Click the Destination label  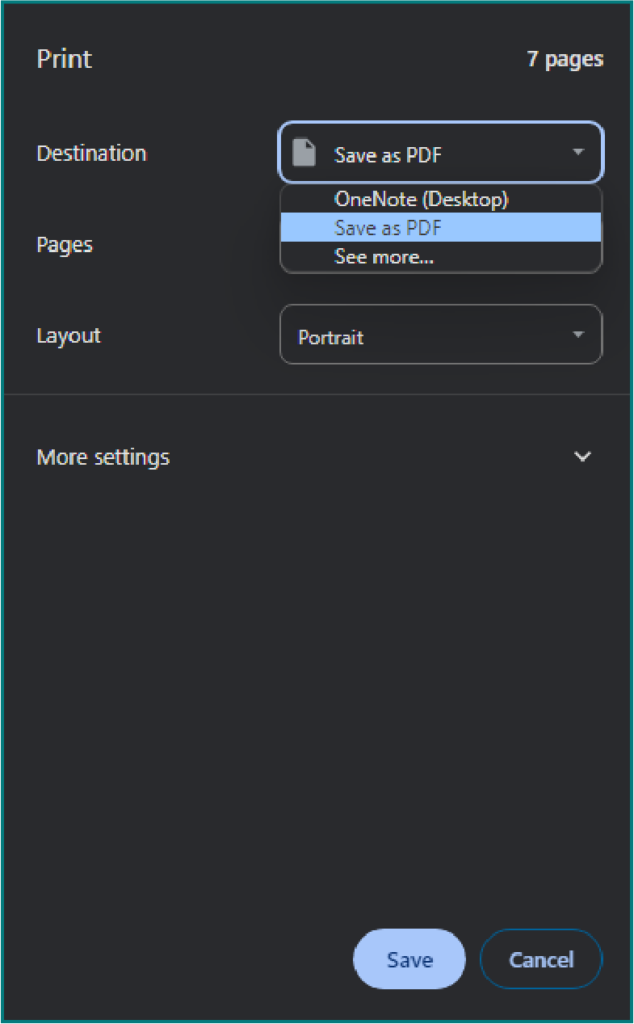pos(91,153)
